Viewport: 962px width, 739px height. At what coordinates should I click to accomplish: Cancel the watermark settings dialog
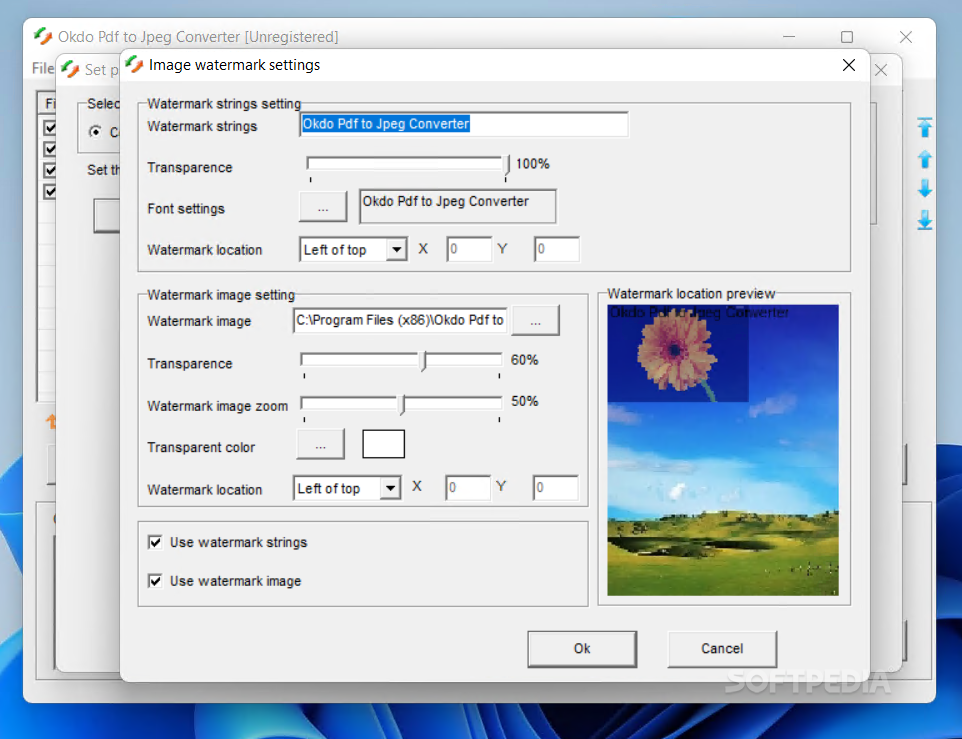click(x=722, y=649)
